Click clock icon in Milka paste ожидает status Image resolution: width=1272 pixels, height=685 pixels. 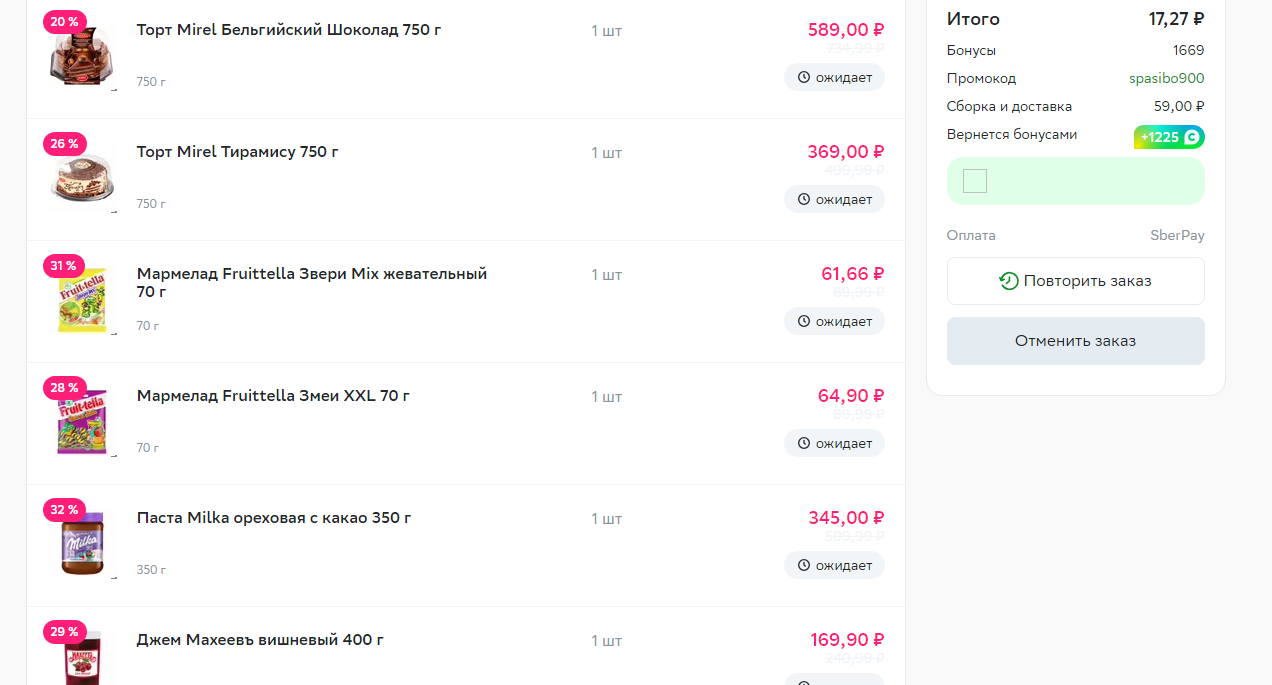[803, 565]
